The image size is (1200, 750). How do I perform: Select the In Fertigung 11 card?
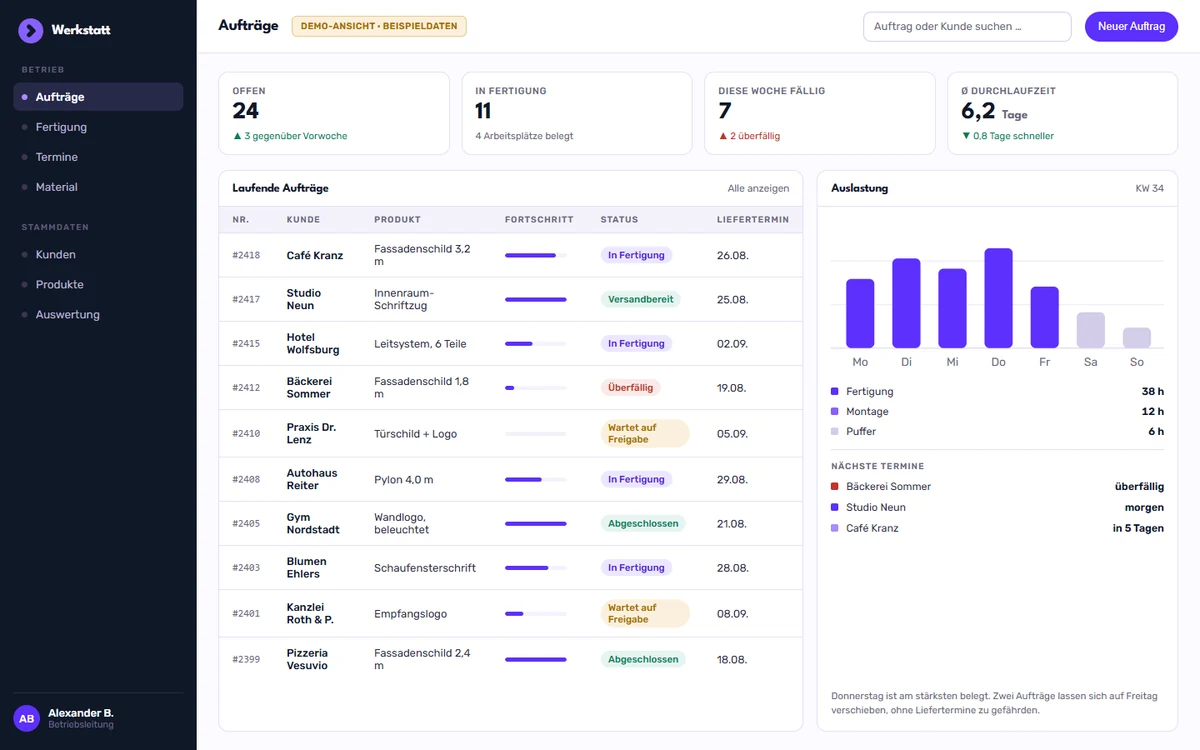click(x=576, y=113)
